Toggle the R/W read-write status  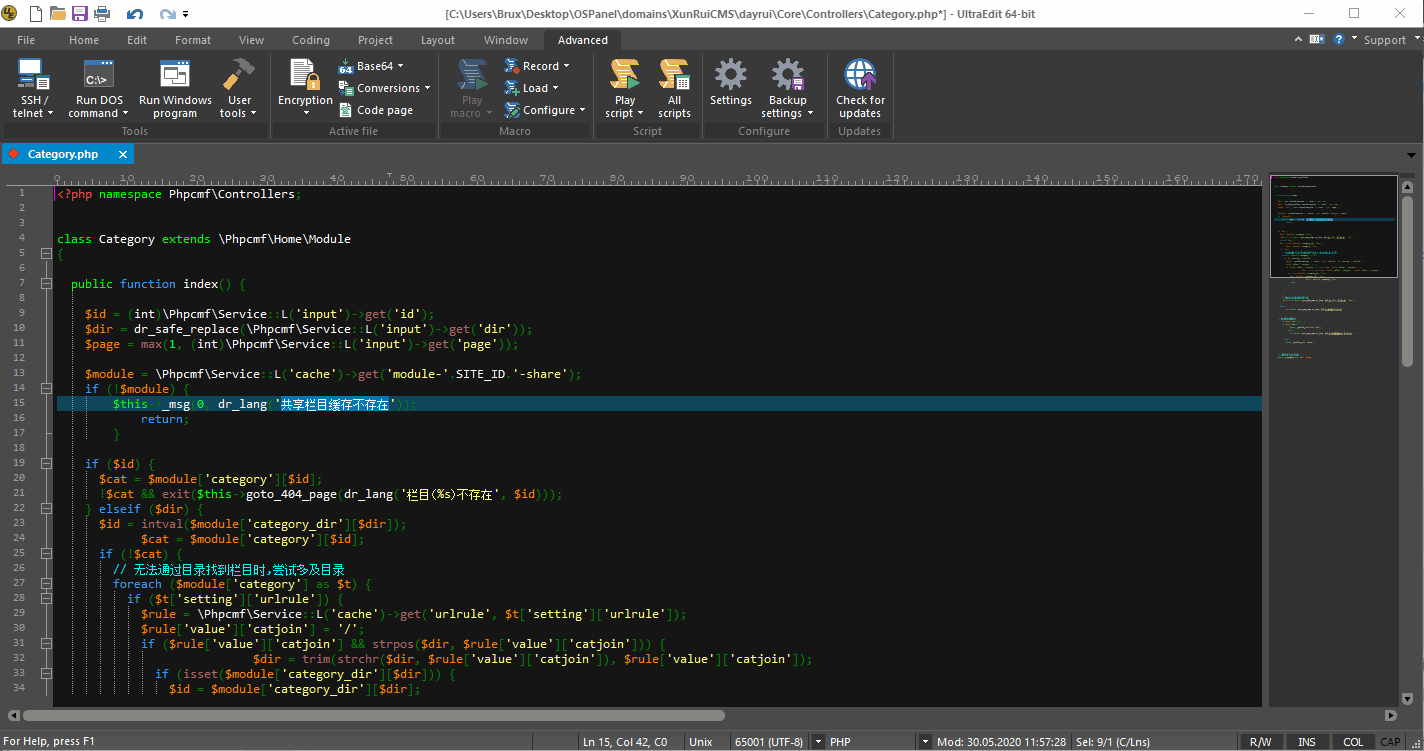(x=1260, y=742)
